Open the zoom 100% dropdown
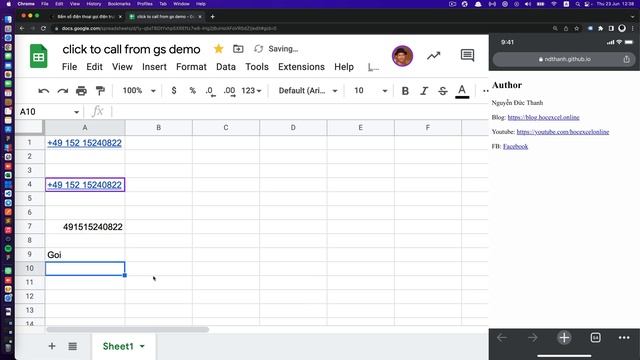Image resolution: width=640 pixels, height=360 pixels. tap(139, 91)
